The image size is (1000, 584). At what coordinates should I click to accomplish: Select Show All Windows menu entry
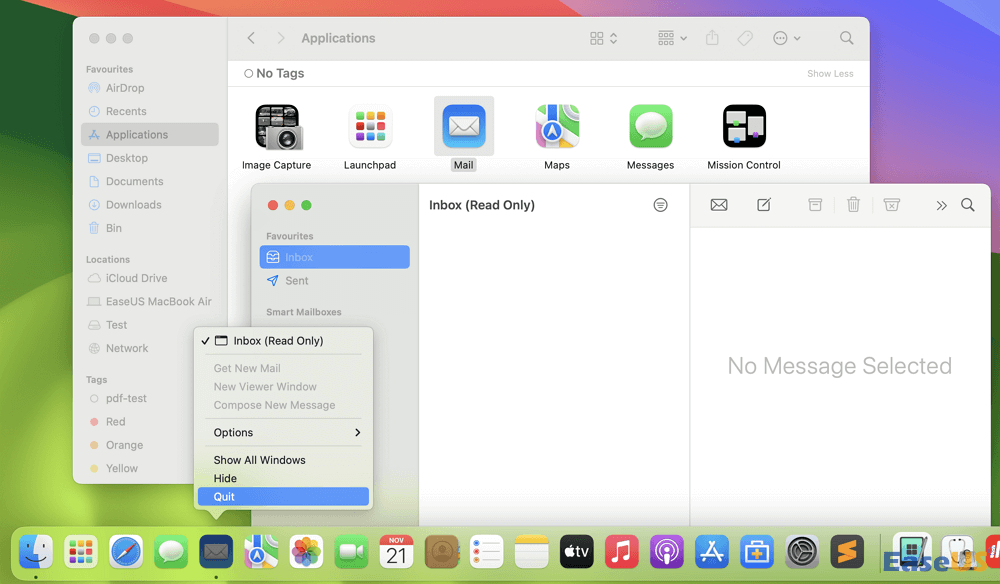tap(259, 460)
